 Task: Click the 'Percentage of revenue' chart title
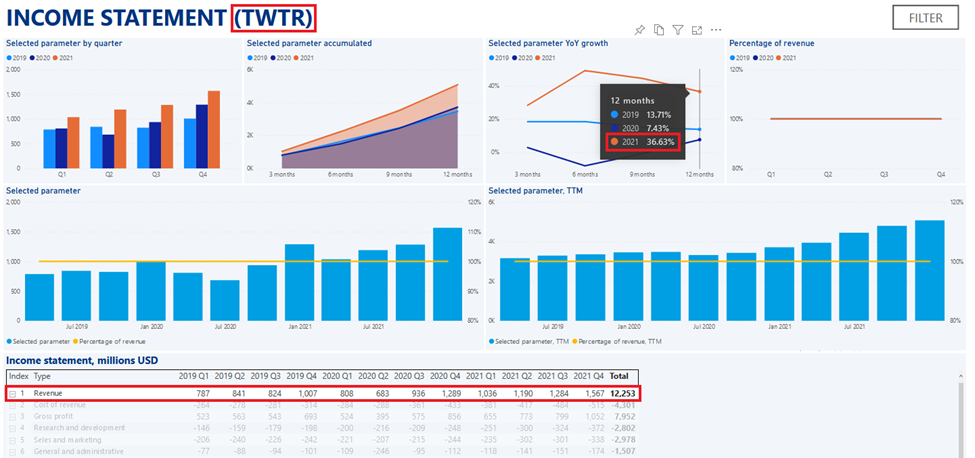coord(772,44)
